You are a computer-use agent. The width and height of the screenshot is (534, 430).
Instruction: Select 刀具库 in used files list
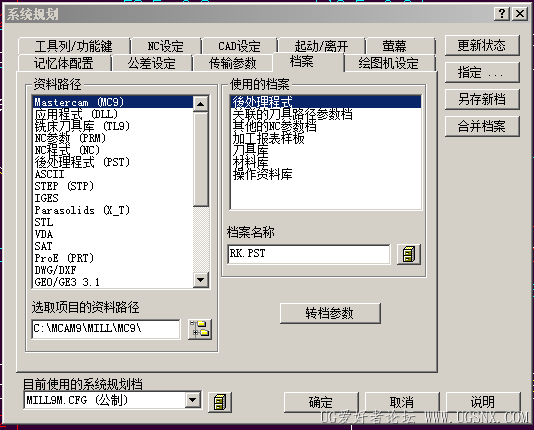tap(326, 150)
